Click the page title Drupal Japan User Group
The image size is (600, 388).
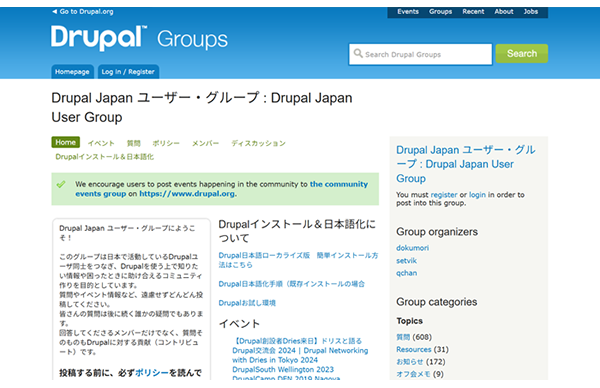pos(202,107)
